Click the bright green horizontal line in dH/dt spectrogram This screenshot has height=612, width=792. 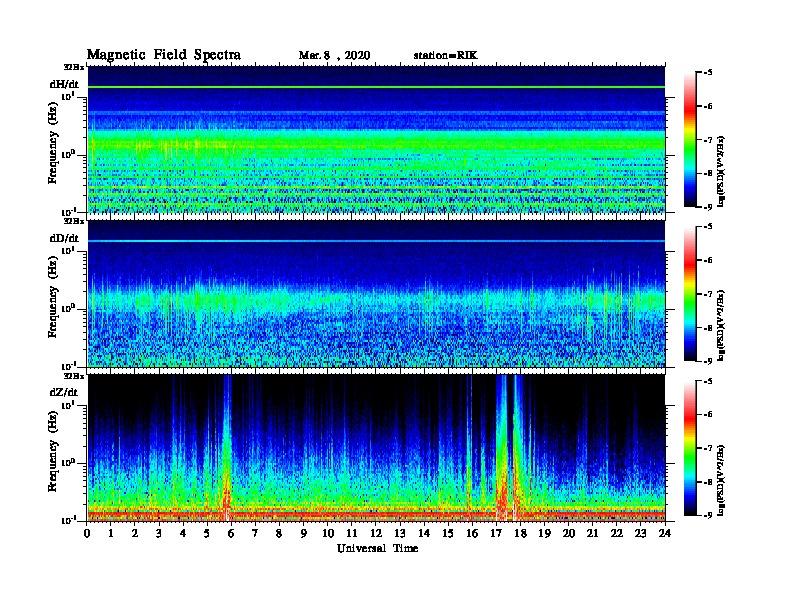pyautogui.click(x=376, y=87)
